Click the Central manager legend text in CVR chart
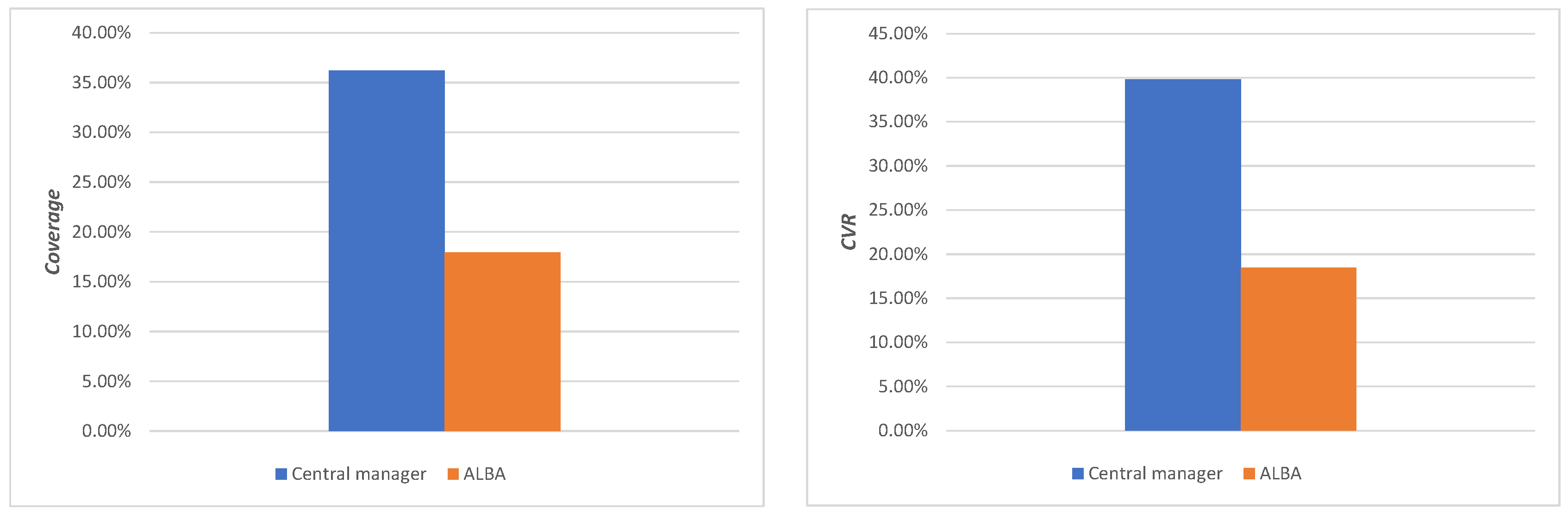This screenshot has height=515, width=1568. (1155, 473)
